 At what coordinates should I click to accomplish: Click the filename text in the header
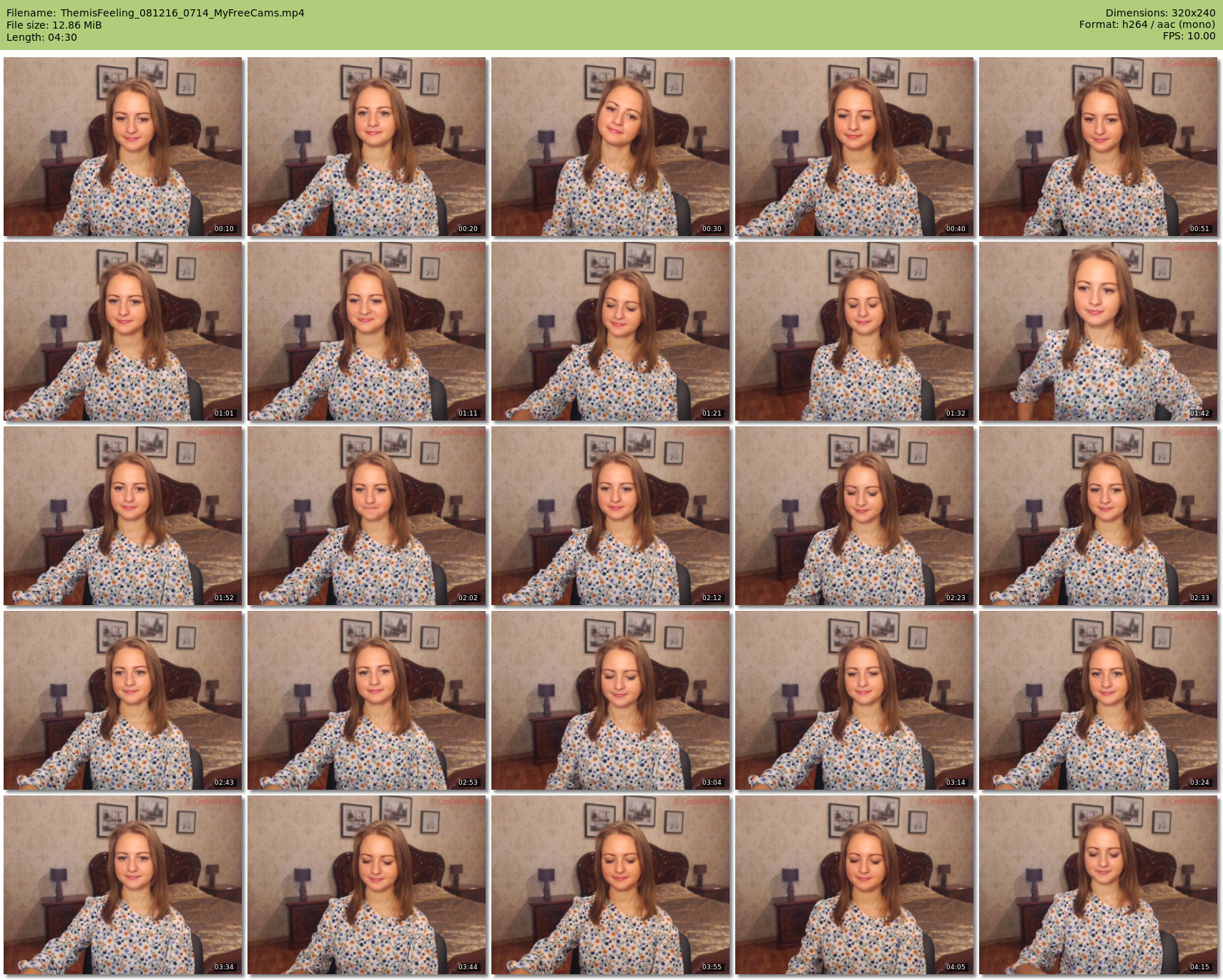155,13
